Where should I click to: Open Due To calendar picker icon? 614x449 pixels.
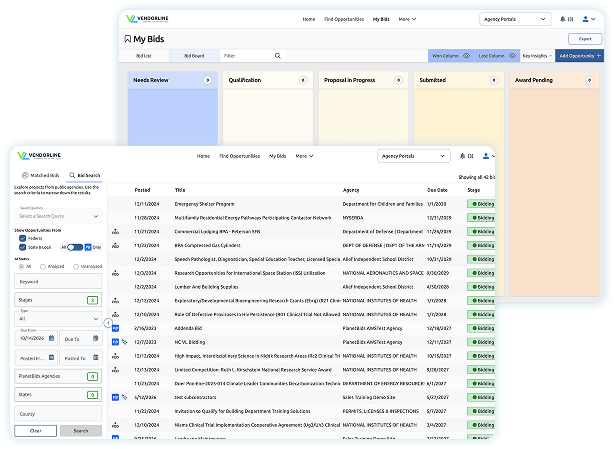(96, 338)
